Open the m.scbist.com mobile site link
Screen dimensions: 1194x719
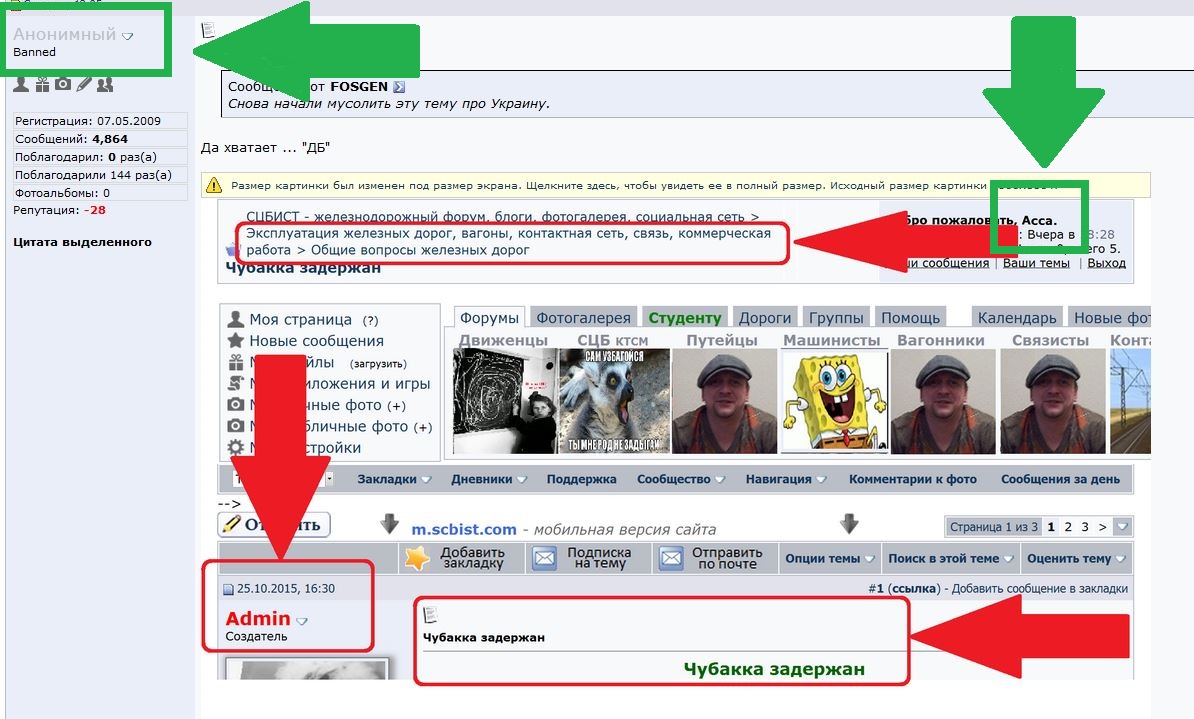[464, 529]
